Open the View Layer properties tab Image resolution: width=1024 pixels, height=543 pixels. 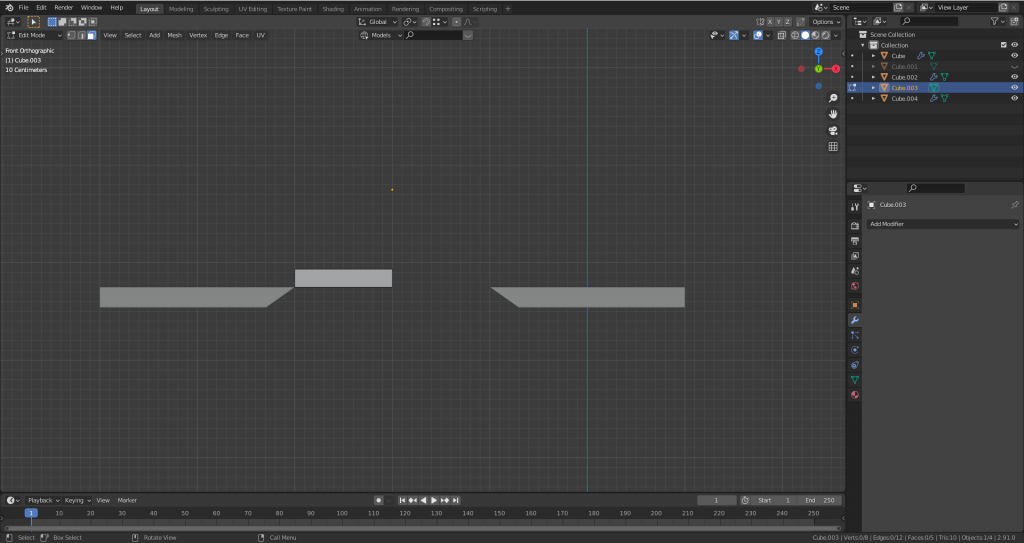click(855, 256)
